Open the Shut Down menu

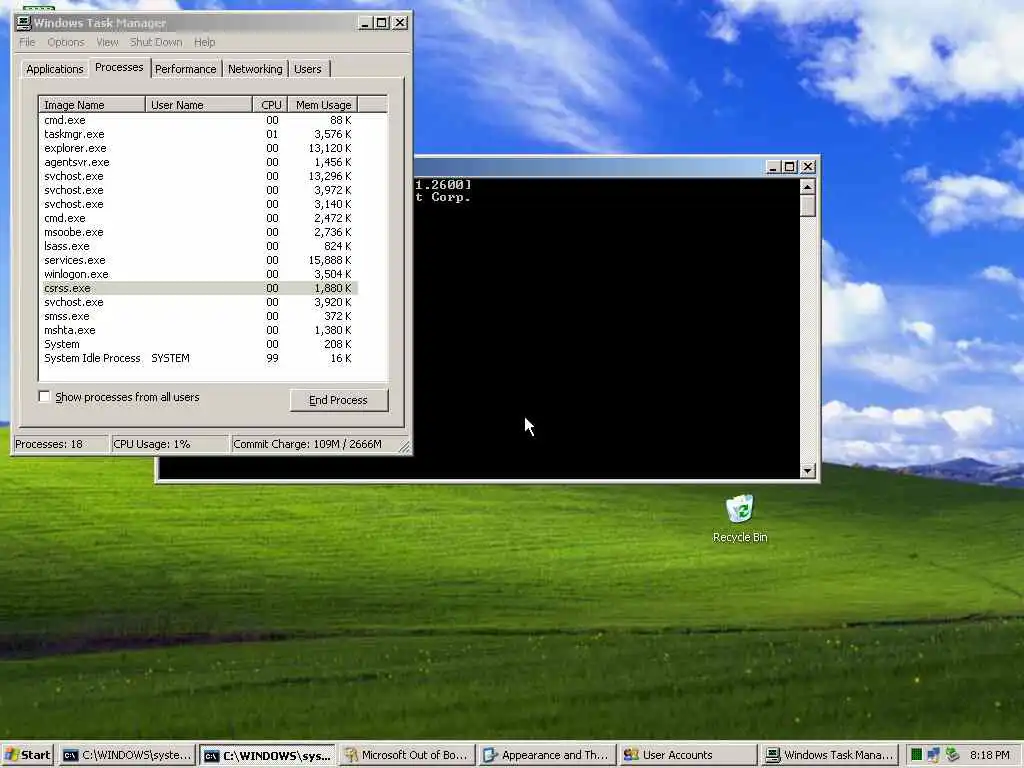pos(156,42)
